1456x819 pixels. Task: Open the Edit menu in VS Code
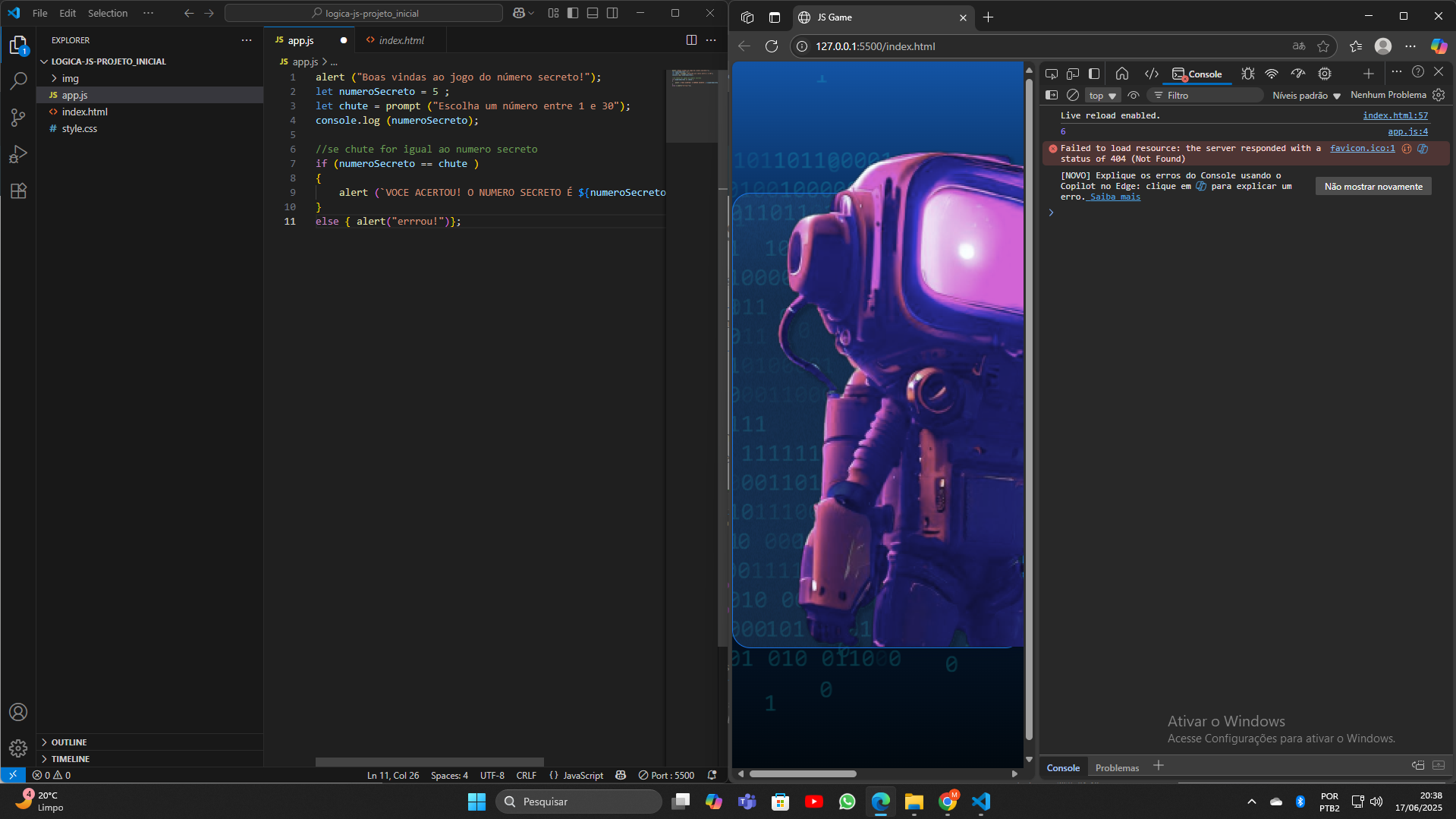pyautogui.click(x=68, y=13)
